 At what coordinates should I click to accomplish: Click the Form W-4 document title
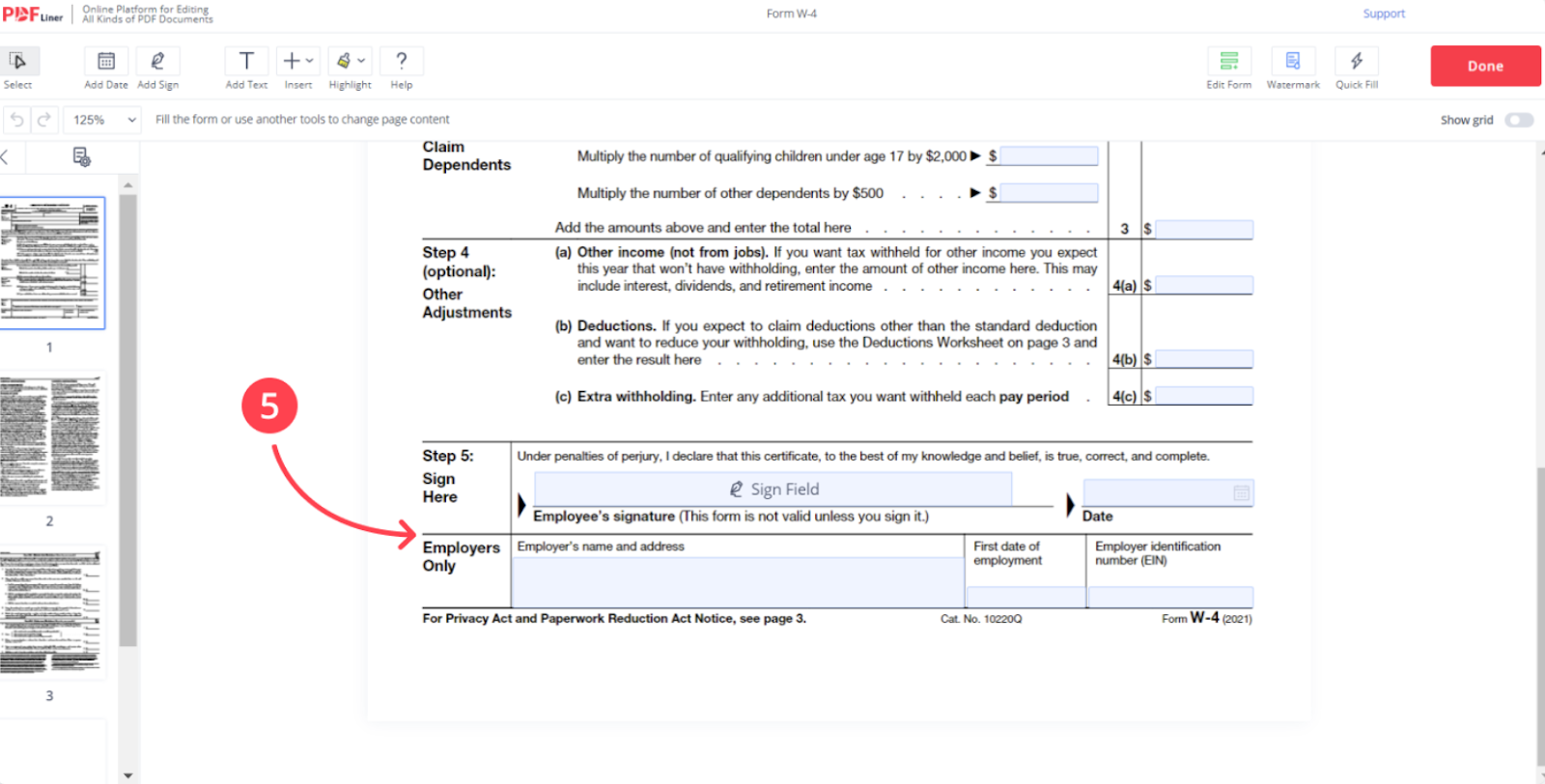[791, 14]
